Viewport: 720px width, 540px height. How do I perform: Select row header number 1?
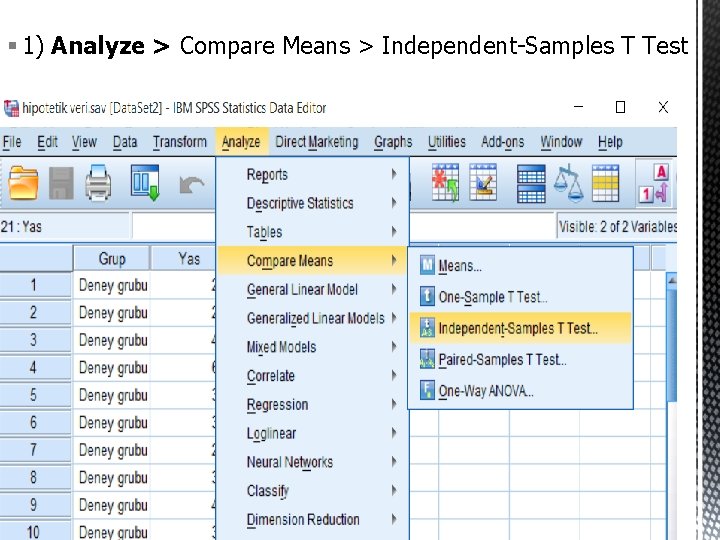35,285
